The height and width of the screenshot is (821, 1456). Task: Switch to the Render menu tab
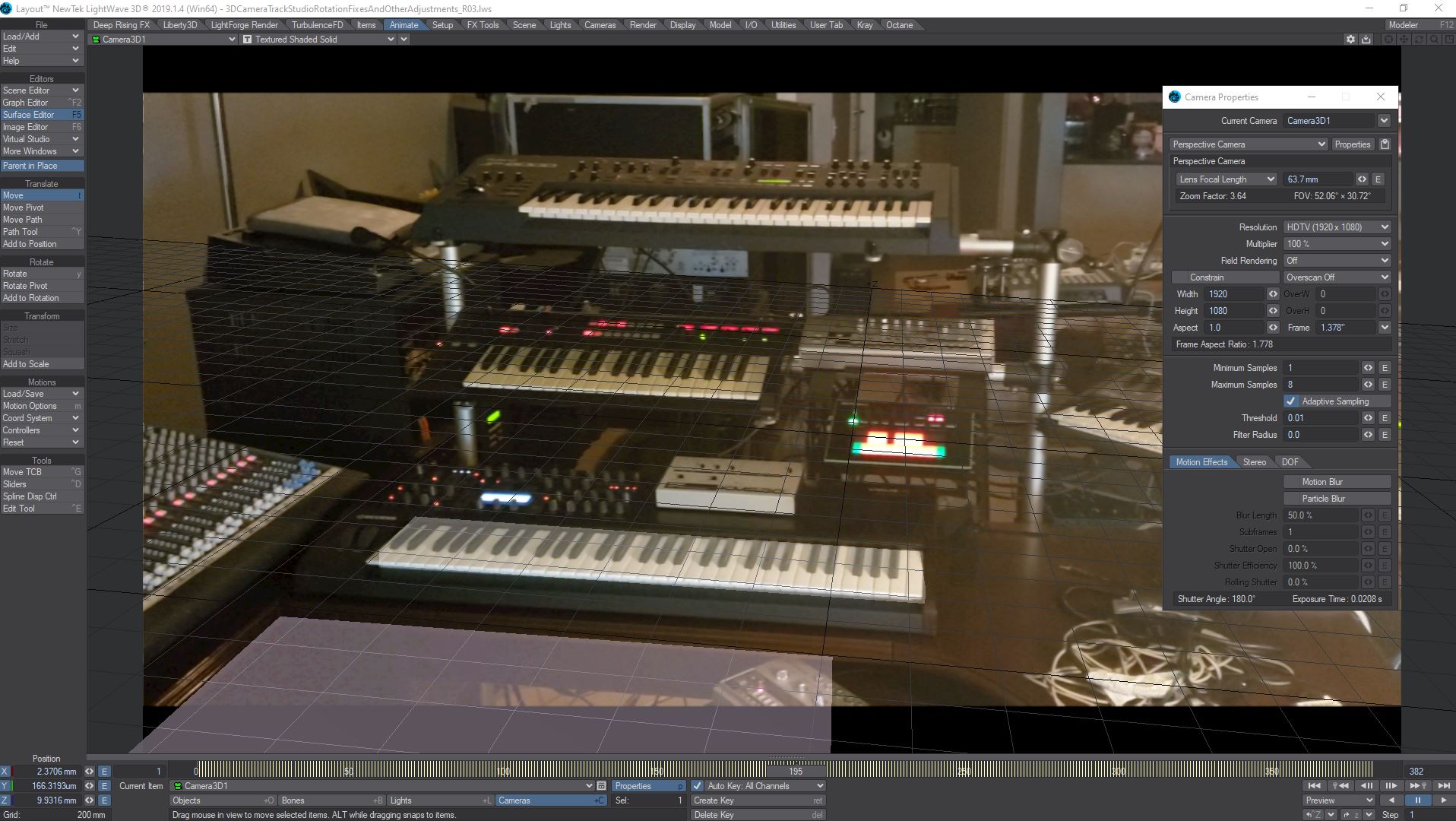tap(642, 25)
